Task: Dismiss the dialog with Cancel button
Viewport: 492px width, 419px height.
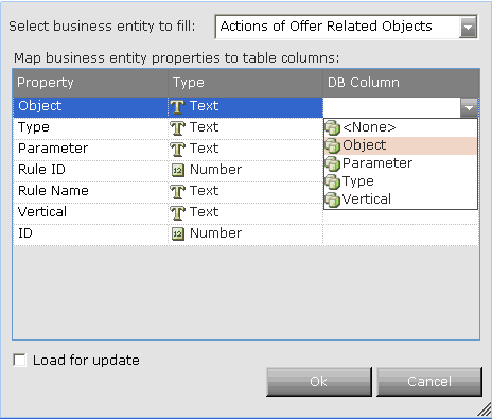Action: 429,382
